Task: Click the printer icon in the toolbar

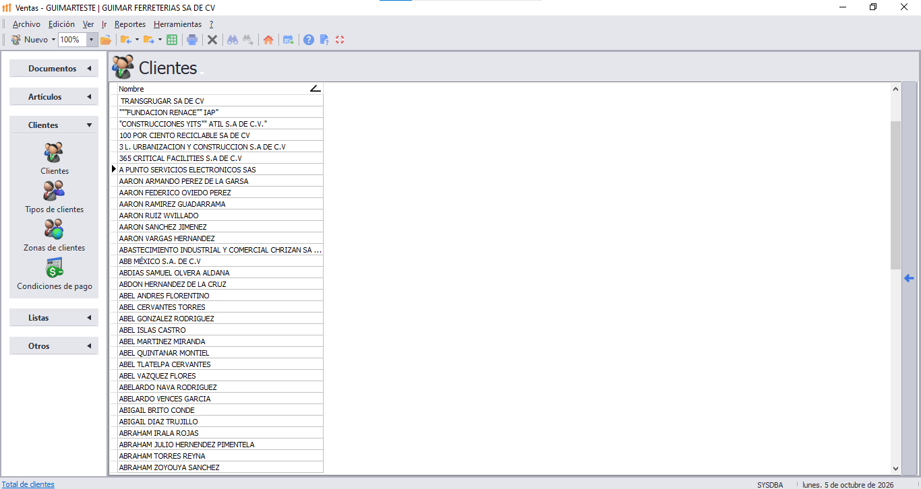Action: click(x=192, y=40)
